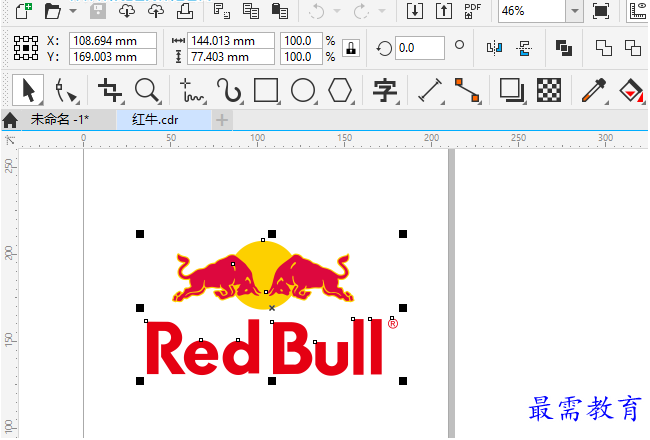Click the ruler origin corner icon
This screenshot has width=650, height=440.
click(10, 141)
